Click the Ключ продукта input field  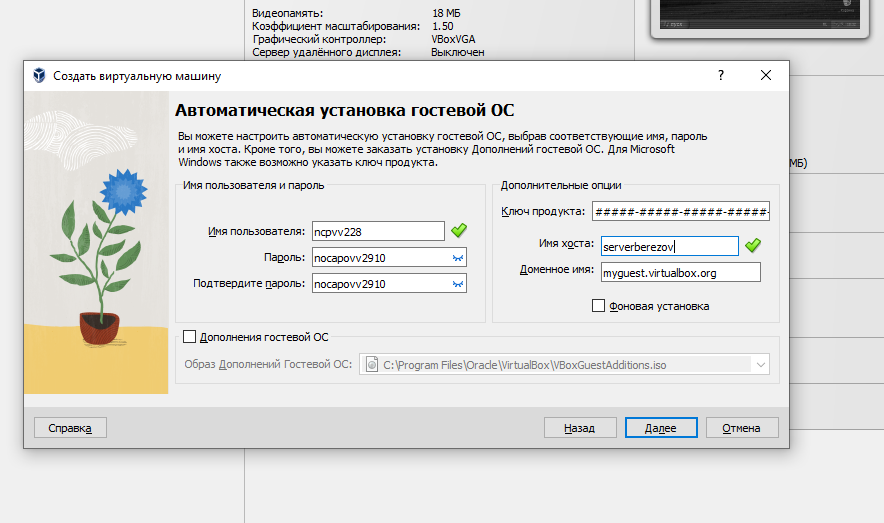(x=680, y=211)
